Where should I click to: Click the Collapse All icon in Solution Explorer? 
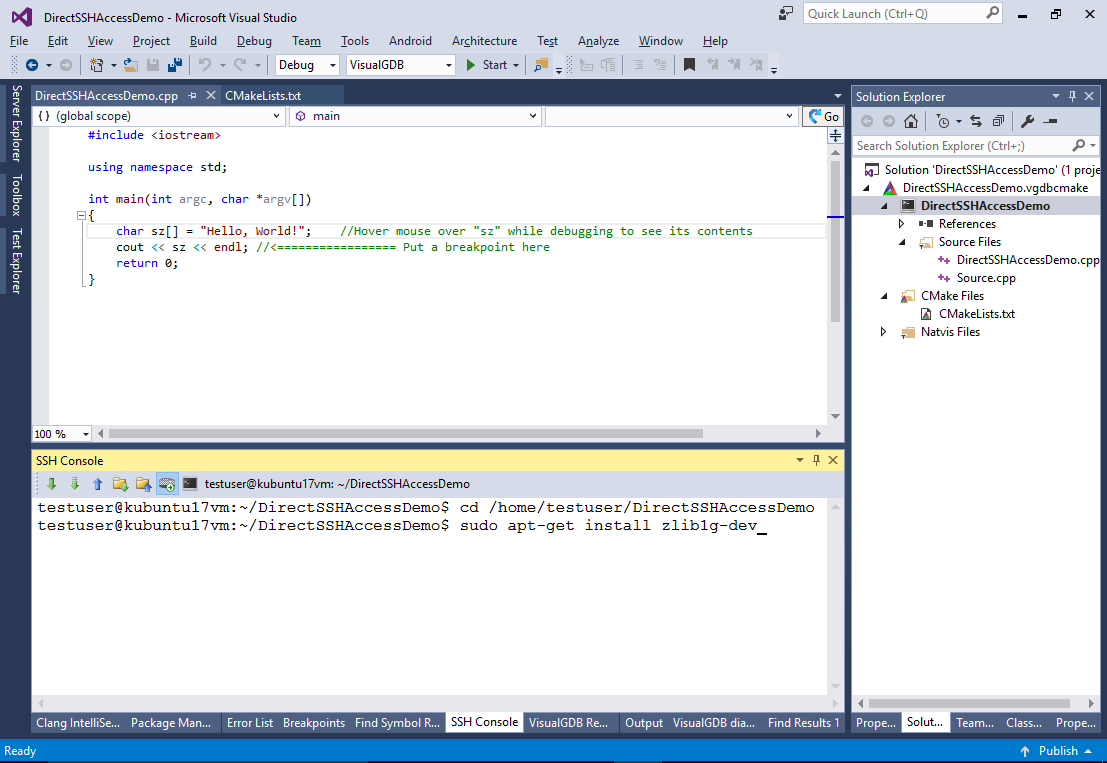[998, 121]
